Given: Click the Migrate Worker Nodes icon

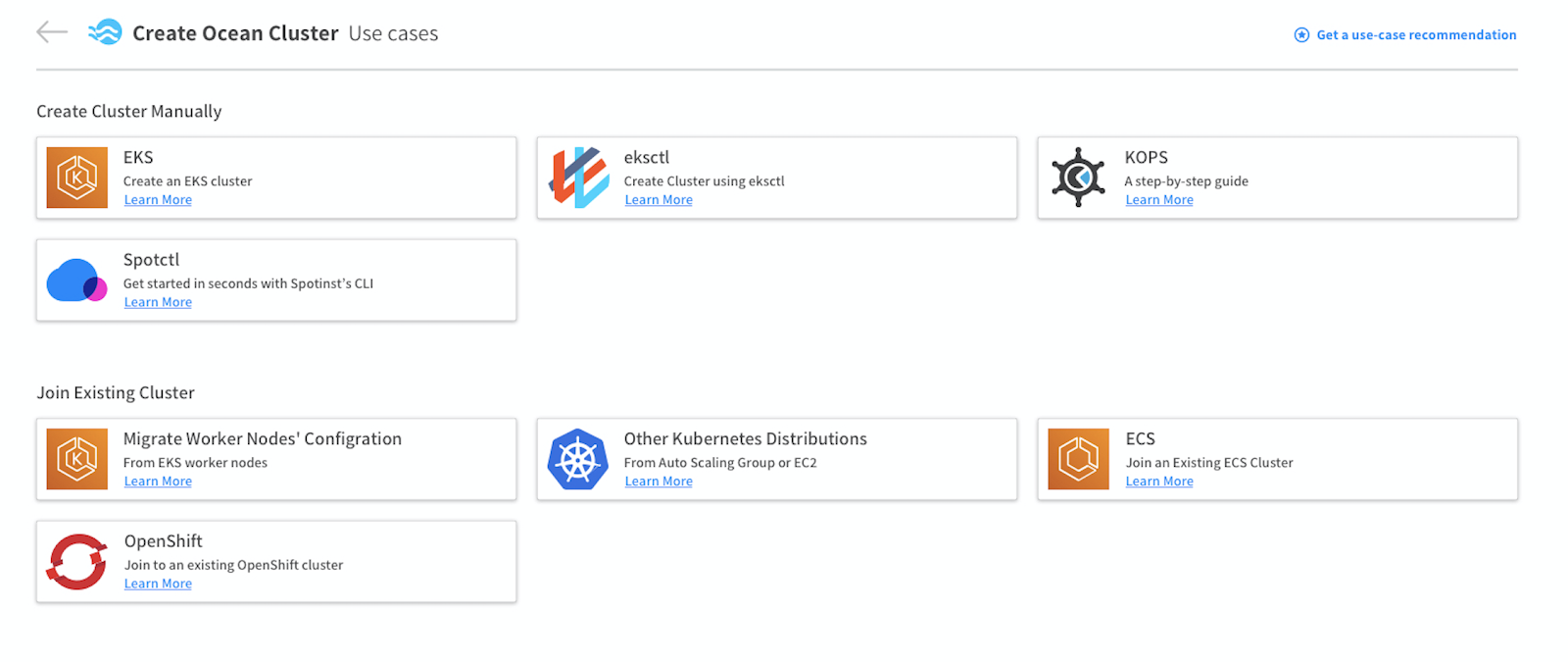Looking at the screenshot, I should click(x=77, y=459).
